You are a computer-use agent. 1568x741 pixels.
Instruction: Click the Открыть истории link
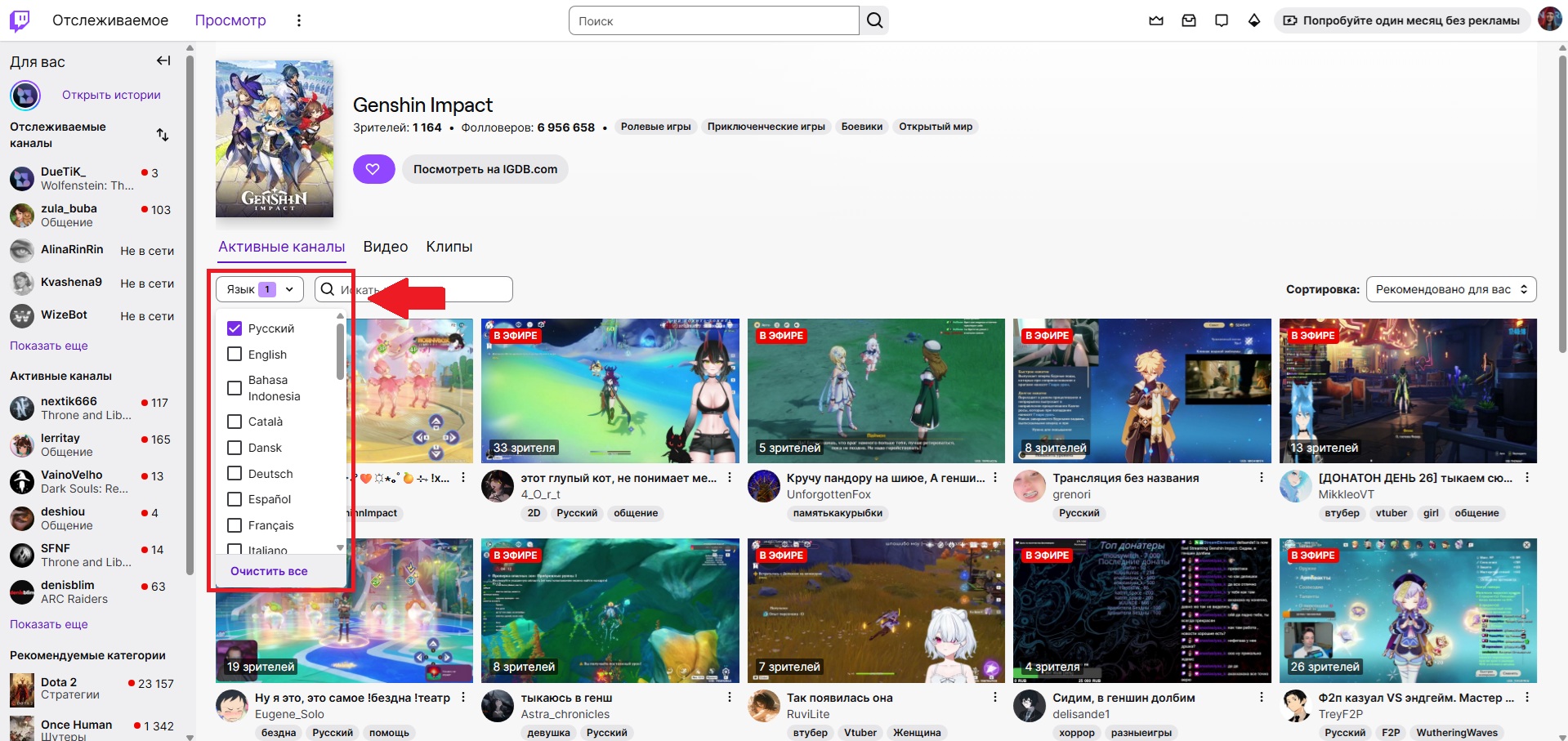tap(111, 95)
